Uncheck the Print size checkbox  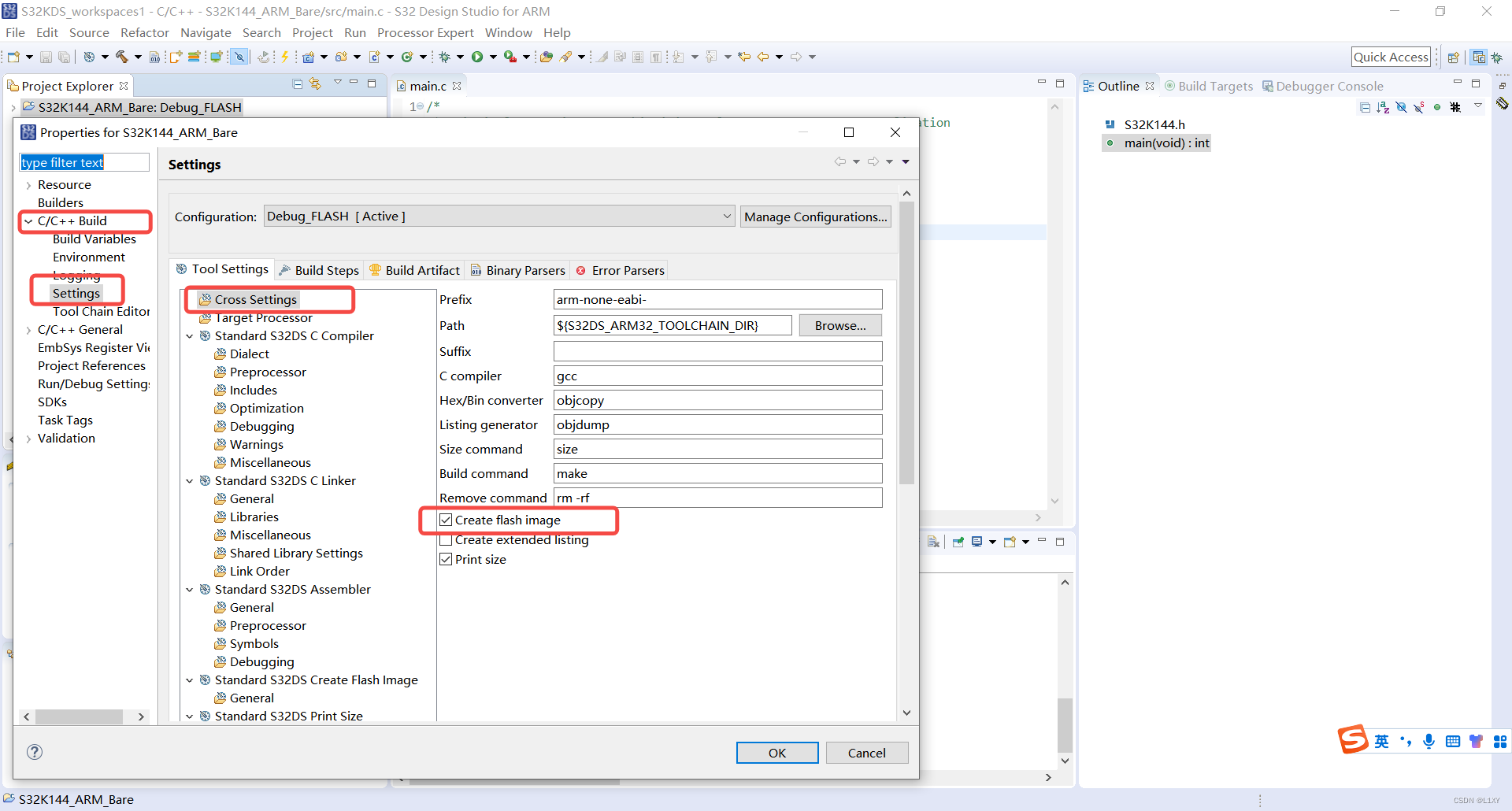(446, 559)
